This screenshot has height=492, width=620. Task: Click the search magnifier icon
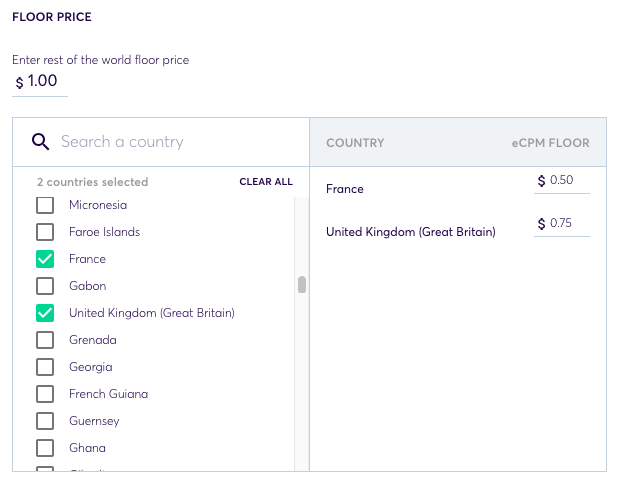pyautogui.click(x=41, y=142)
